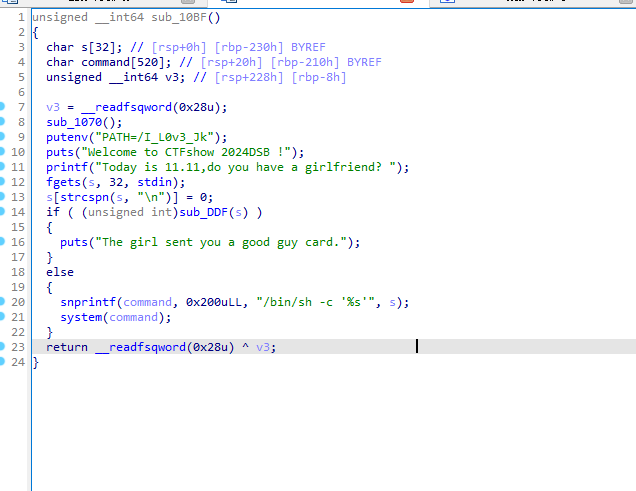Select the system function call
The image size is (636, 491).
[x=81, y=317]
